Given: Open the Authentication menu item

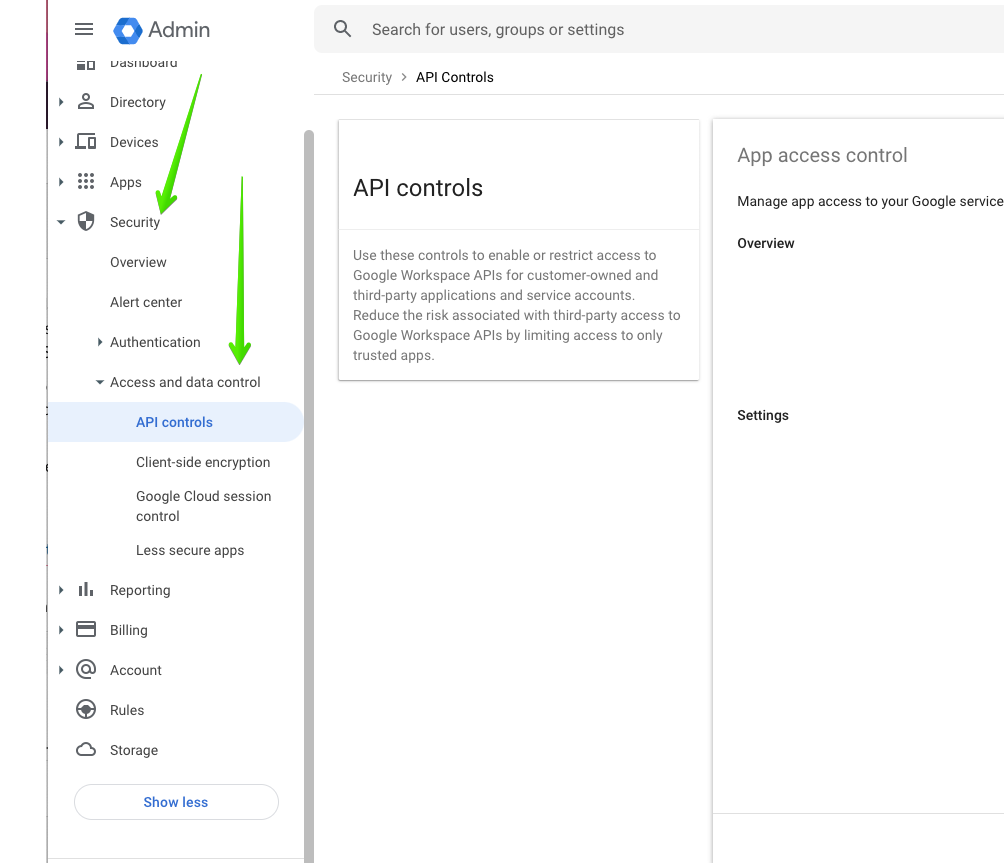Looking at the screenshot, I should pos(155,342).
